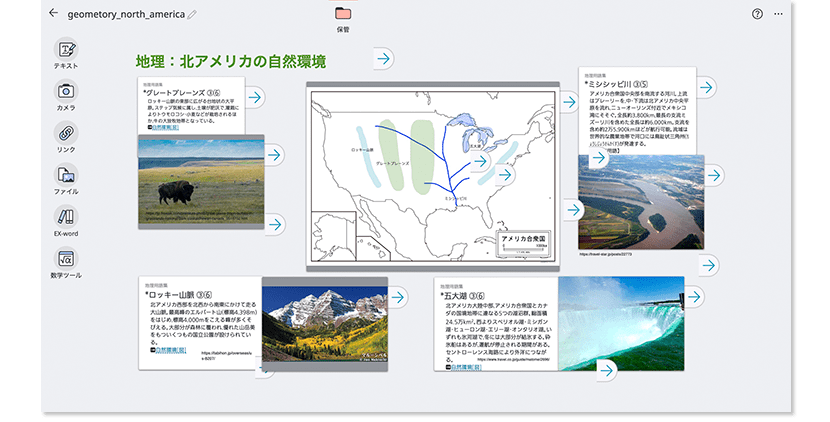Click the upper arrow on the bison photo
The image size is (830, 422).
point(275,155)
